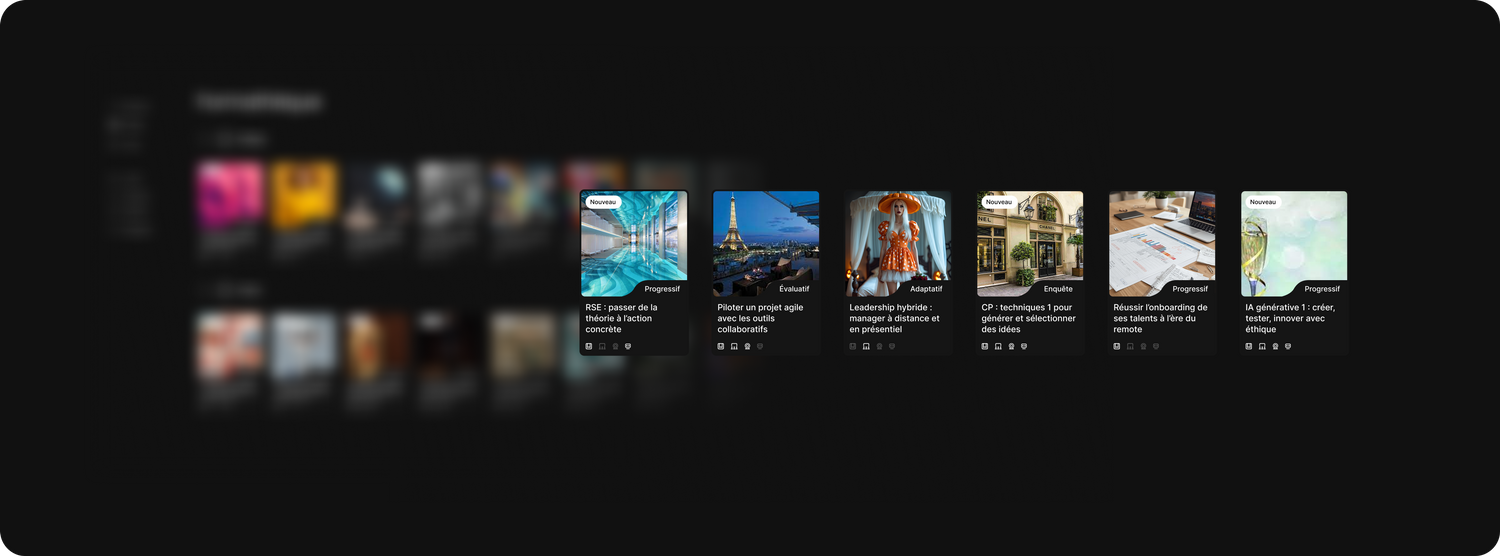Select the thumbnail of woman in orange polka-dot dress
The width and height of the screenshot is (1500, 556).
click(898, 243)
